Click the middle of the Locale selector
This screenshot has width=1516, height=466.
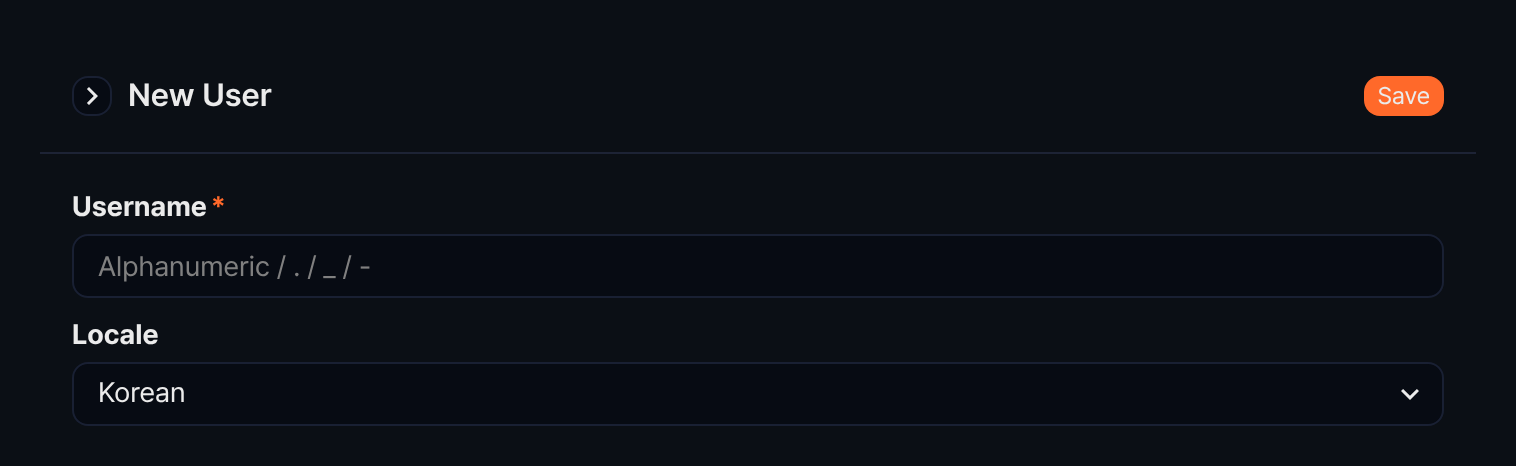(758, 394)
